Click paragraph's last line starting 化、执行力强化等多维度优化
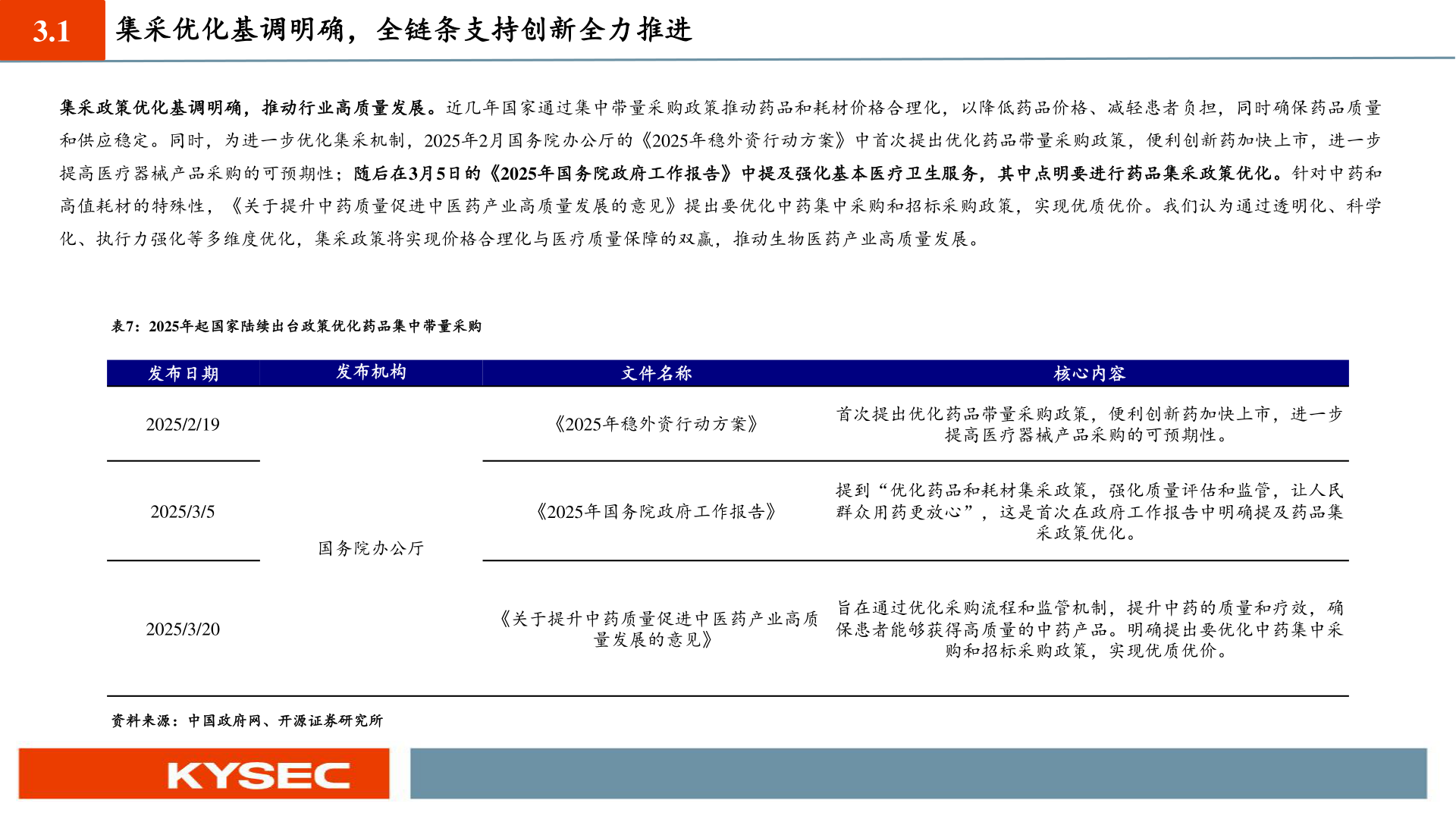 point(522,240)
